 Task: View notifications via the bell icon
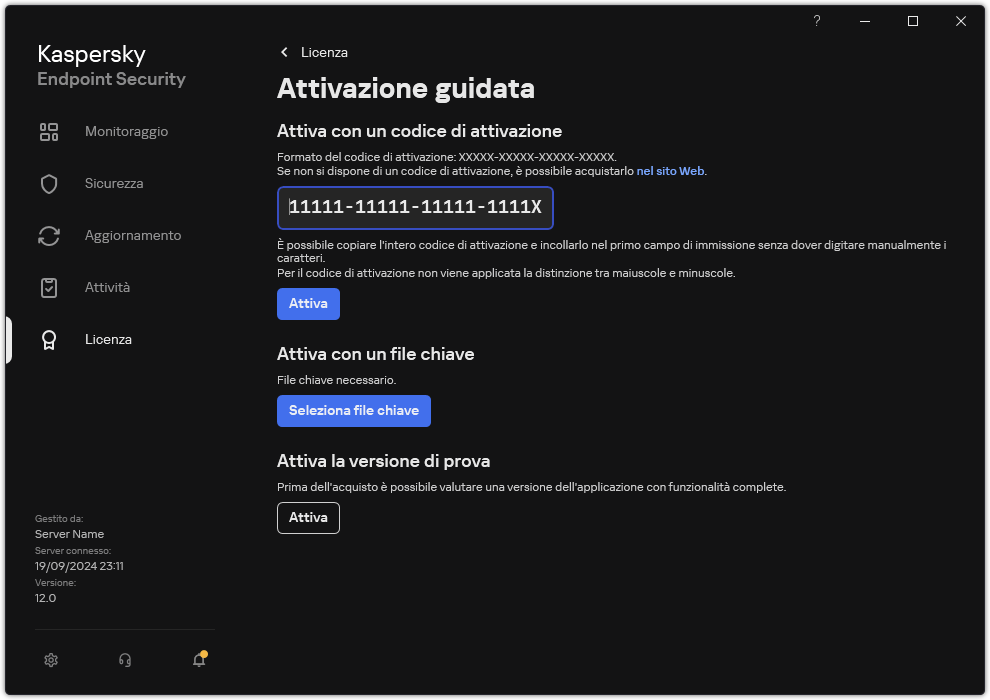click(x=197, y=661)
